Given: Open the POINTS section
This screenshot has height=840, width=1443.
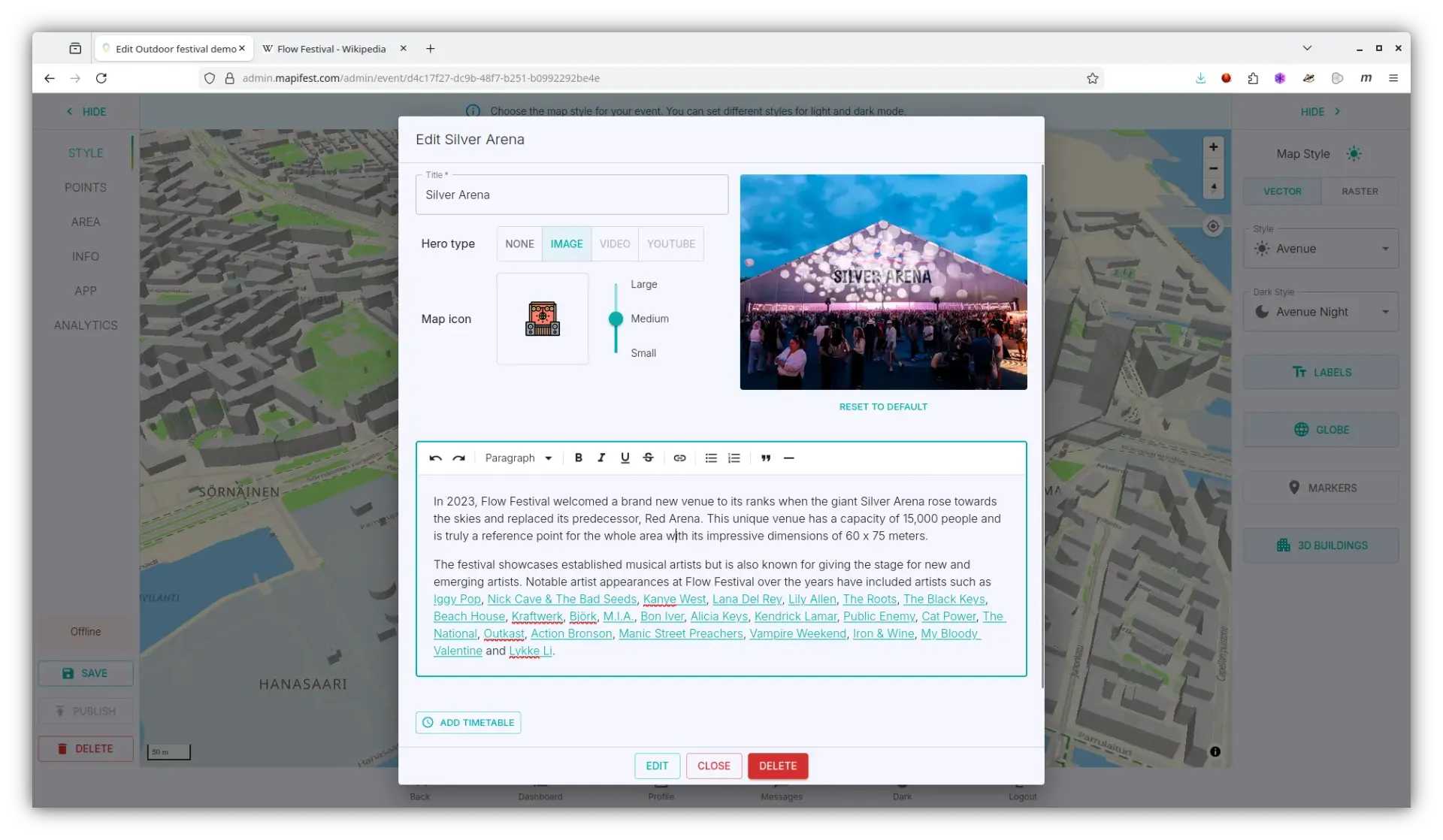Looking at the screenshot, I should coord(86,187).
